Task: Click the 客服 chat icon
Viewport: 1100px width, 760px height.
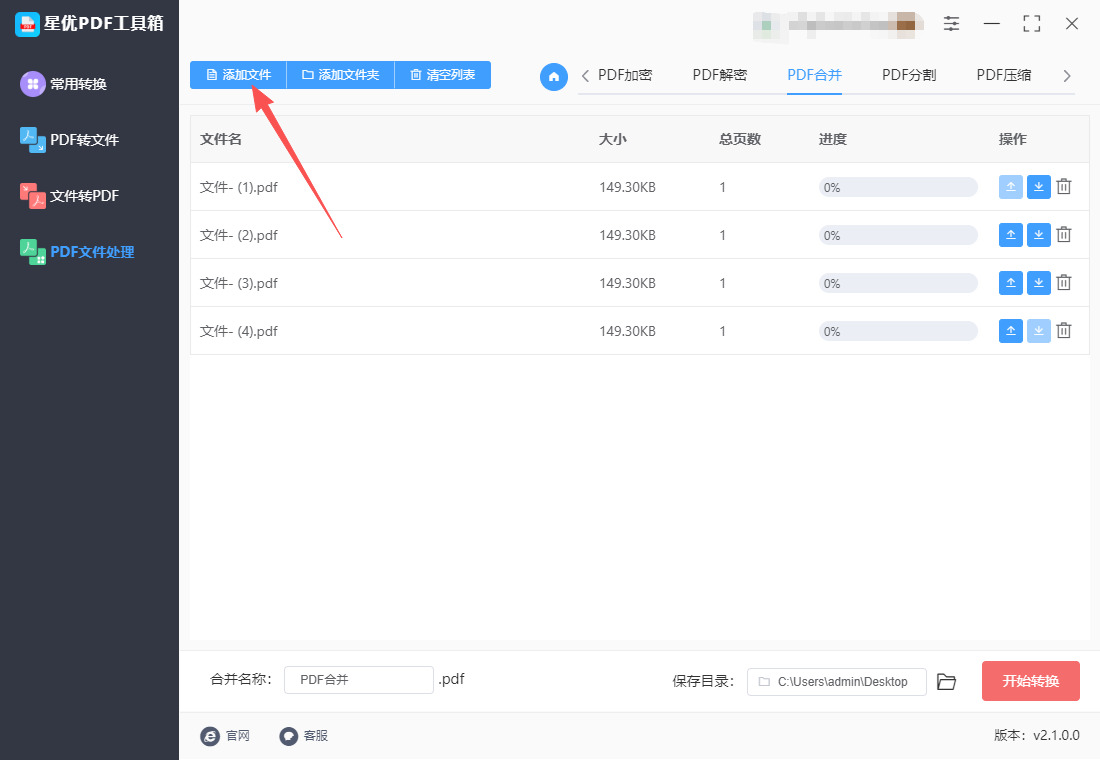Action: click(x=288, y=735)
